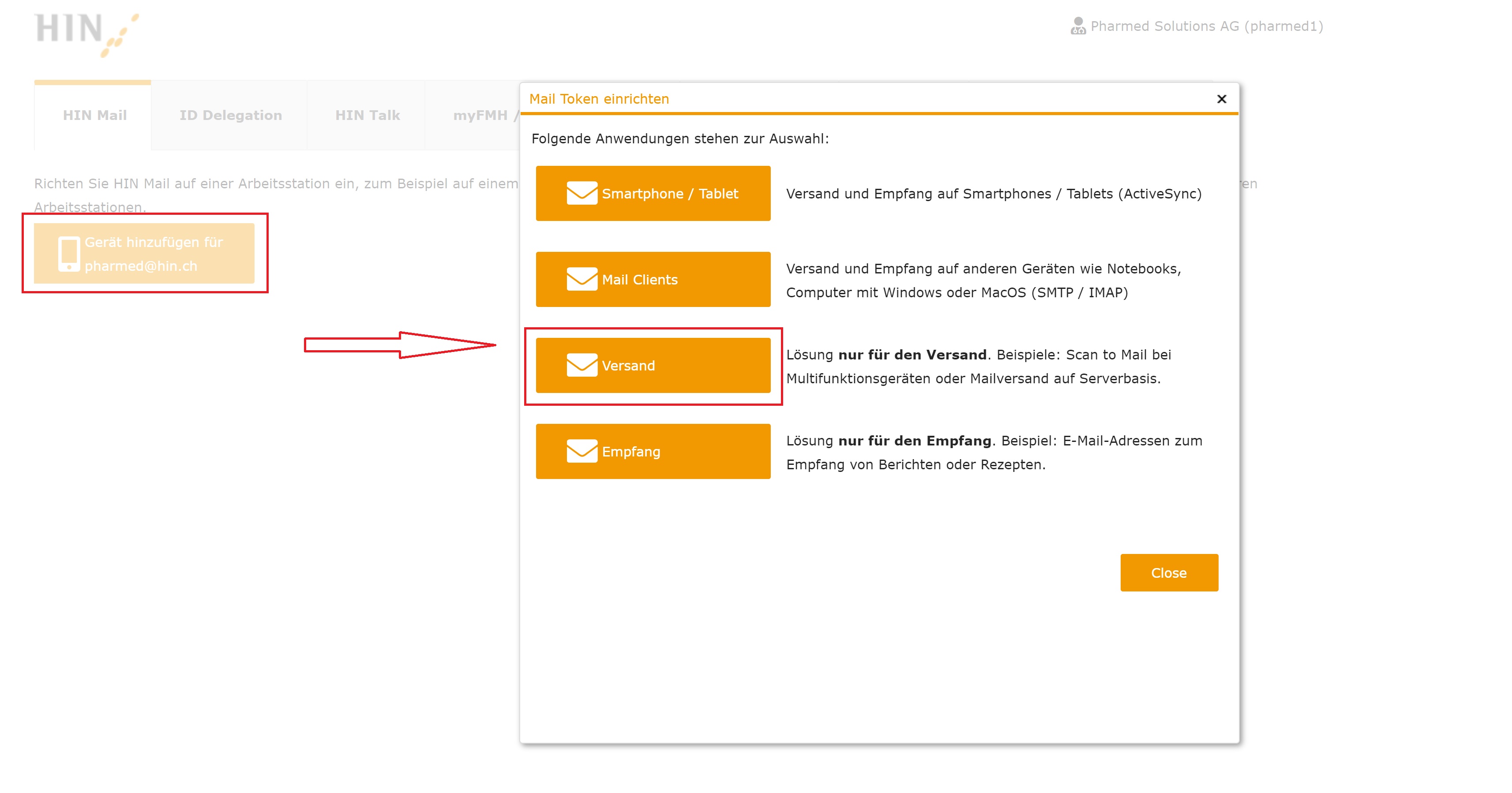Click the 'nur für den Versand' description
The height and width of the screenshot is (793, 1512).
coord(979,367)
